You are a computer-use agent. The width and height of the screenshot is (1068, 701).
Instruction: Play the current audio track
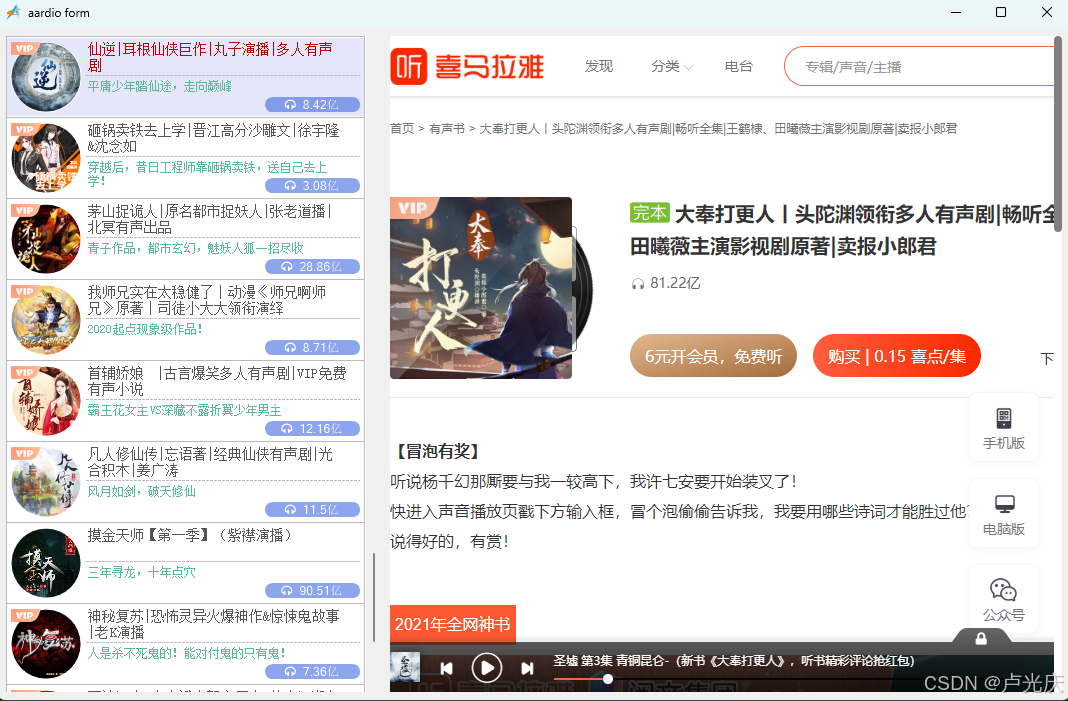tap(487, 668)
